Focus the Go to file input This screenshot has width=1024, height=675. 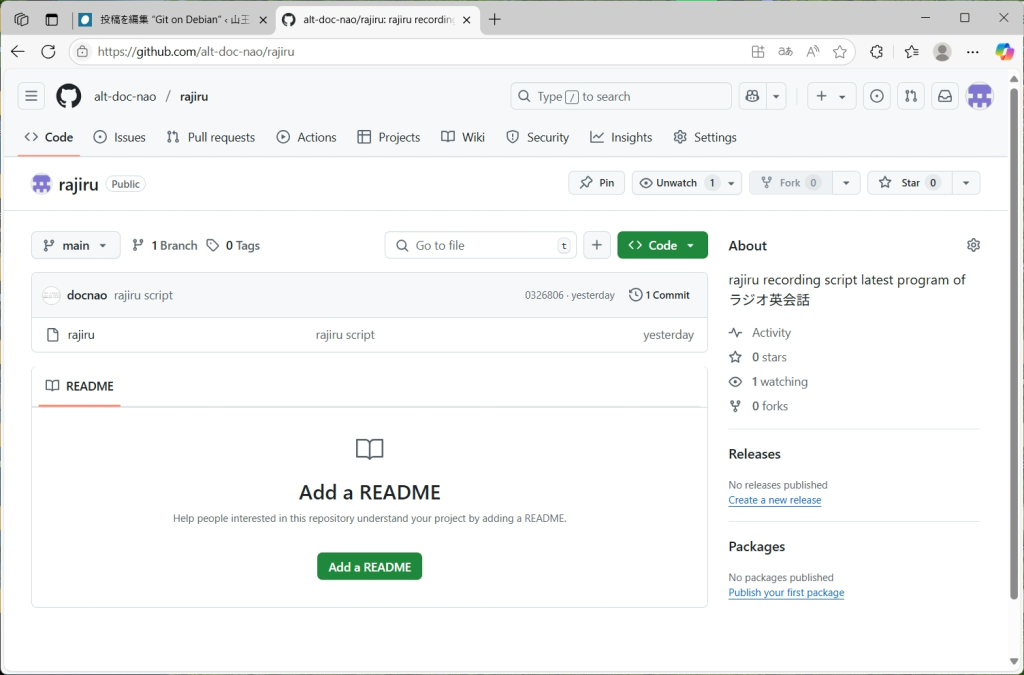(x=481, y=245)
